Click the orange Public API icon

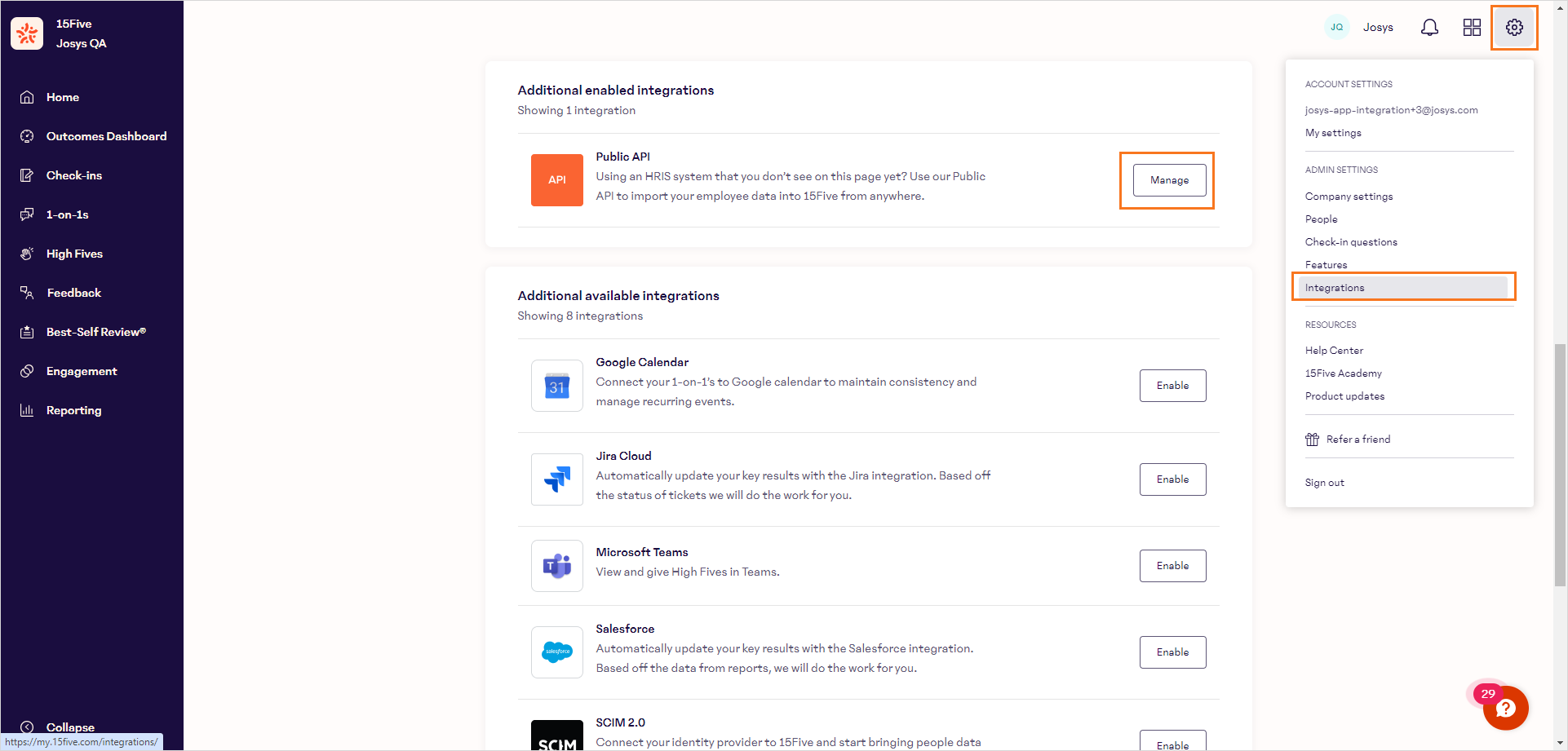[x=557, y=180]
